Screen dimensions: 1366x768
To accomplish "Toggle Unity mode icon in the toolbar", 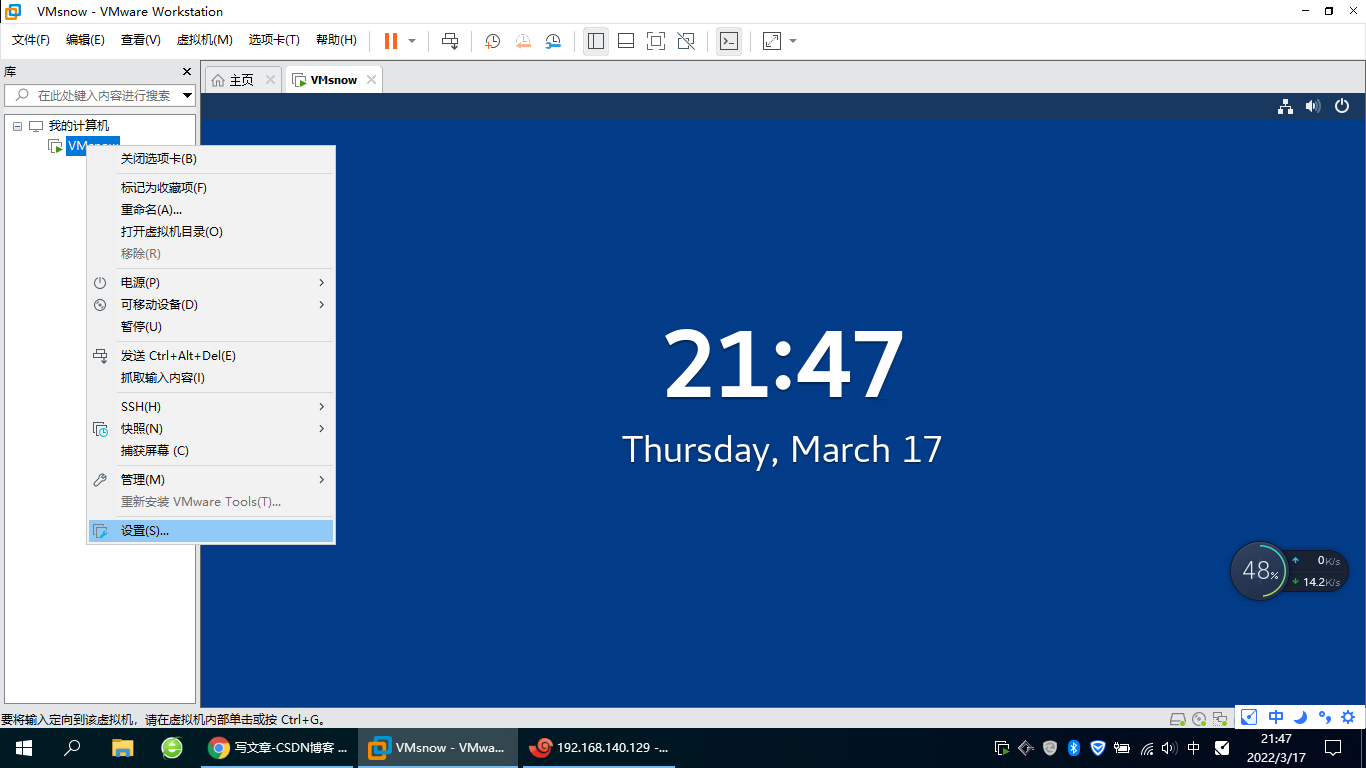I will coord(686,41).
